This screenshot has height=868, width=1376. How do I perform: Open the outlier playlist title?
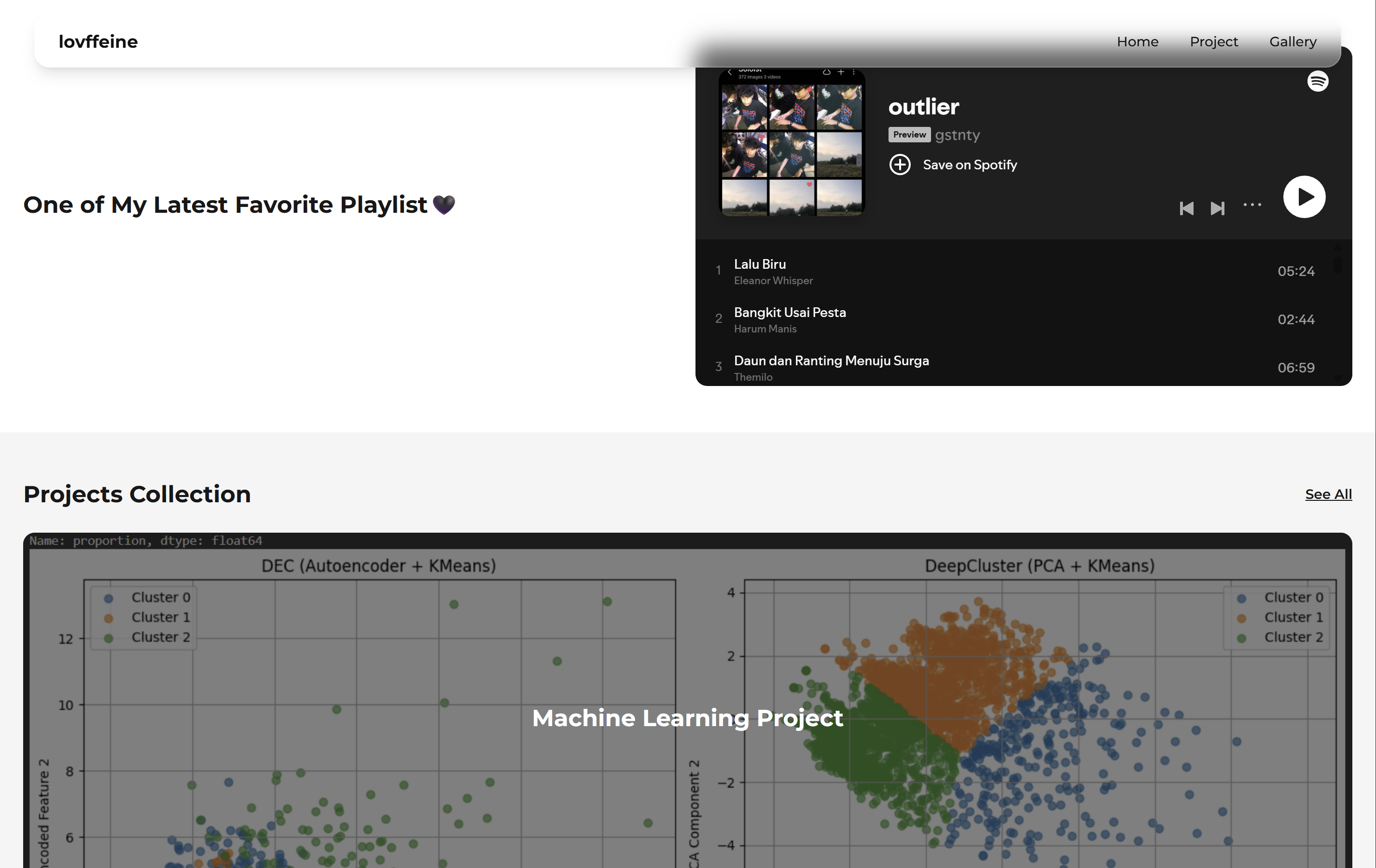[923, 107]
